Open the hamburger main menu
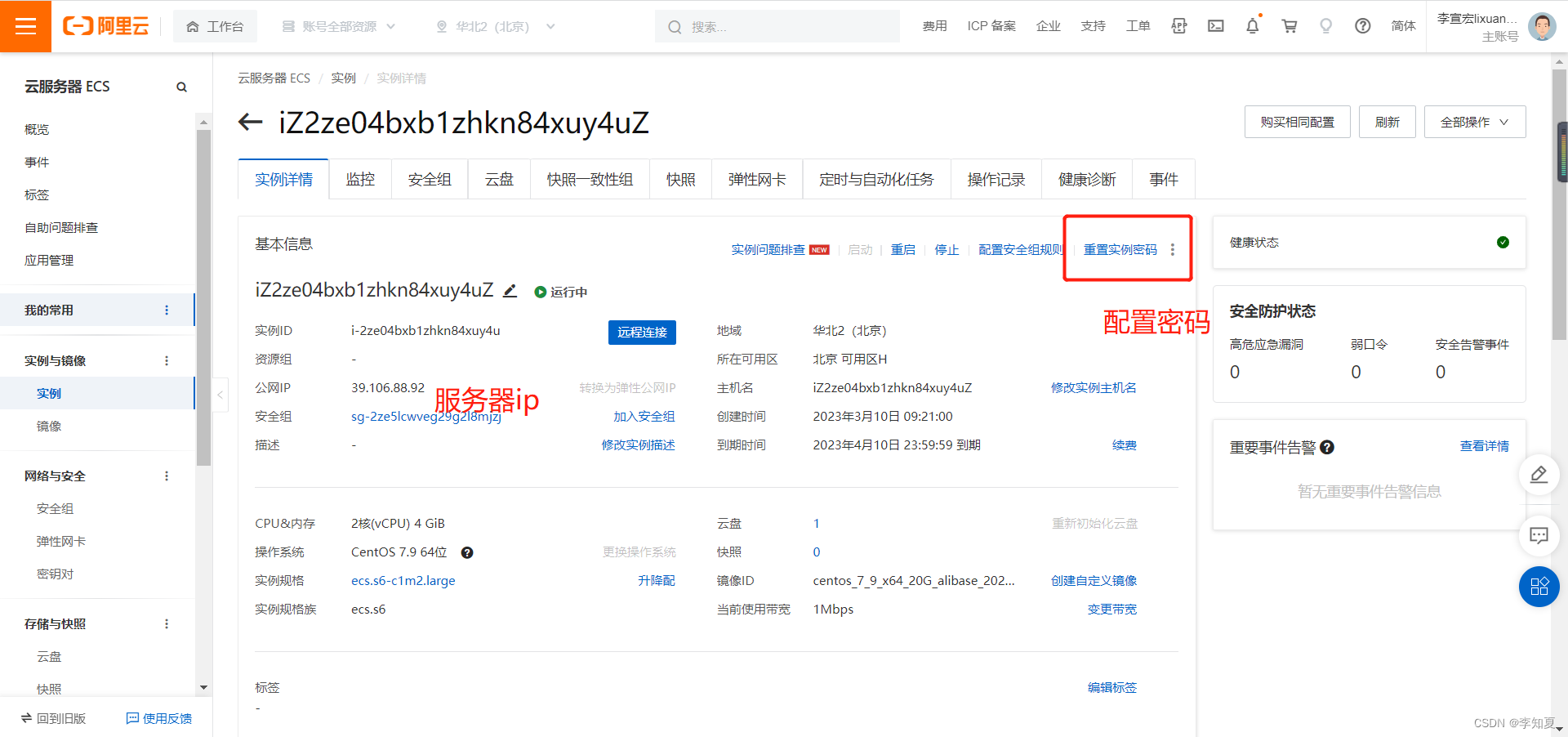The height and width of the screenshot is (737, 1568). point(25,26)
